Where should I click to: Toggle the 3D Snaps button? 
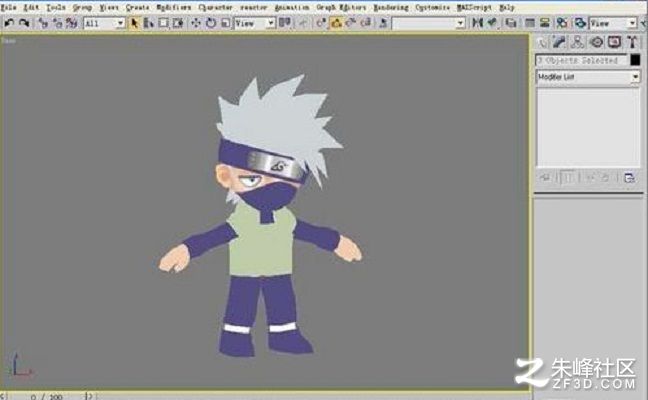tap(322, 23)
